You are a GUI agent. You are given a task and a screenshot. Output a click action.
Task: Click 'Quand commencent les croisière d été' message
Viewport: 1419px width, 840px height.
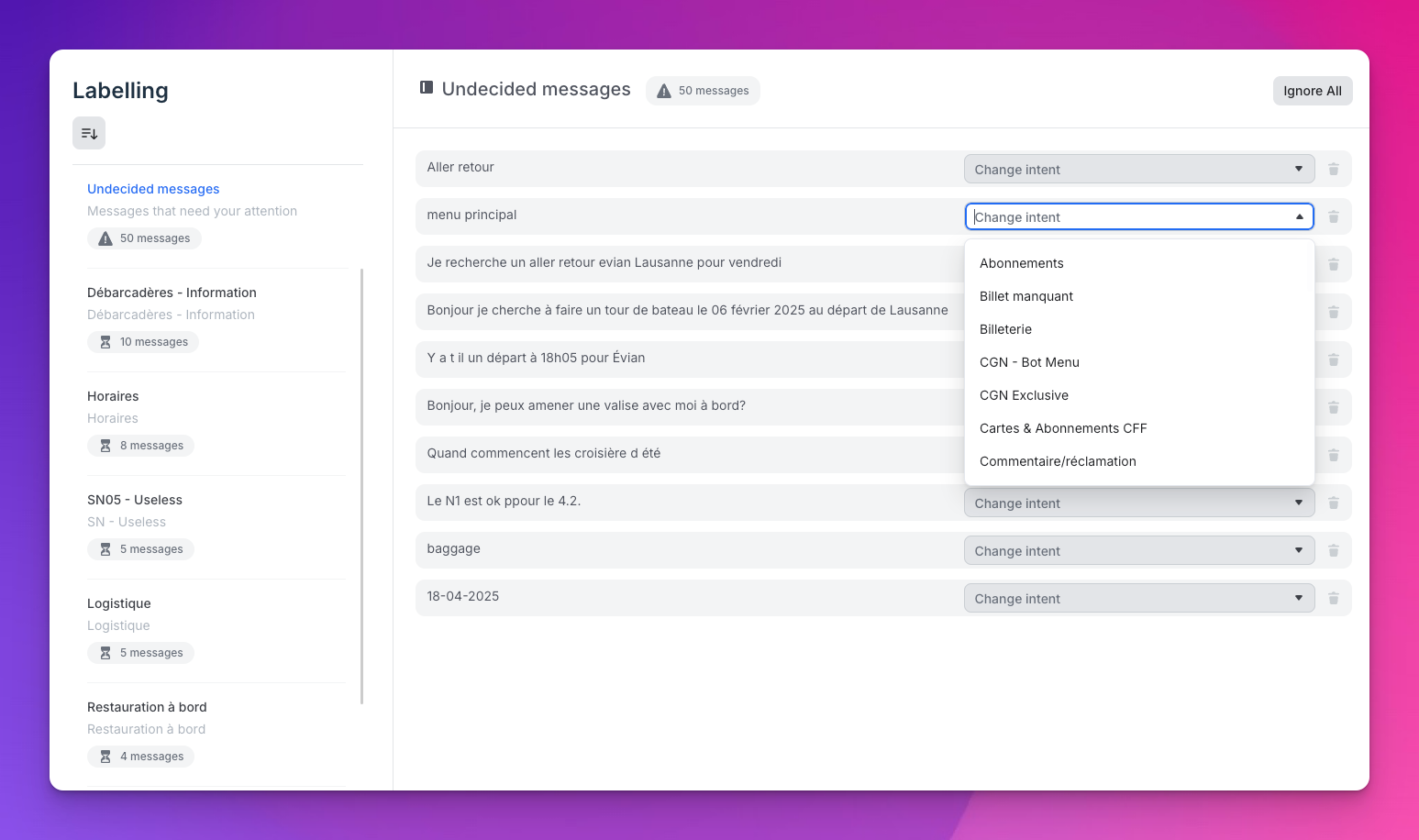point(544,453)
